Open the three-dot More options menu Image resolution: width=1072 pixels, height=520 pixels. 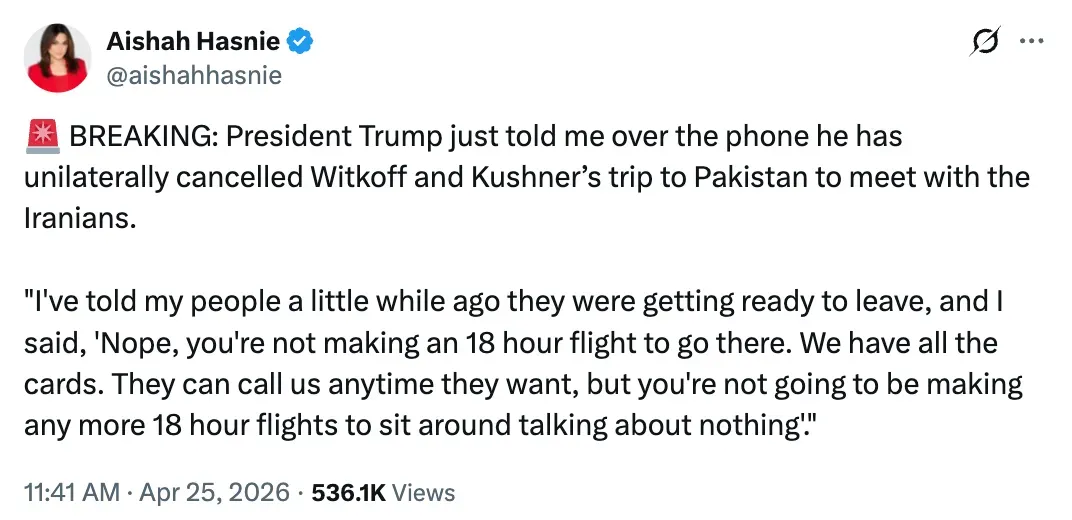tap(1030, 42)
